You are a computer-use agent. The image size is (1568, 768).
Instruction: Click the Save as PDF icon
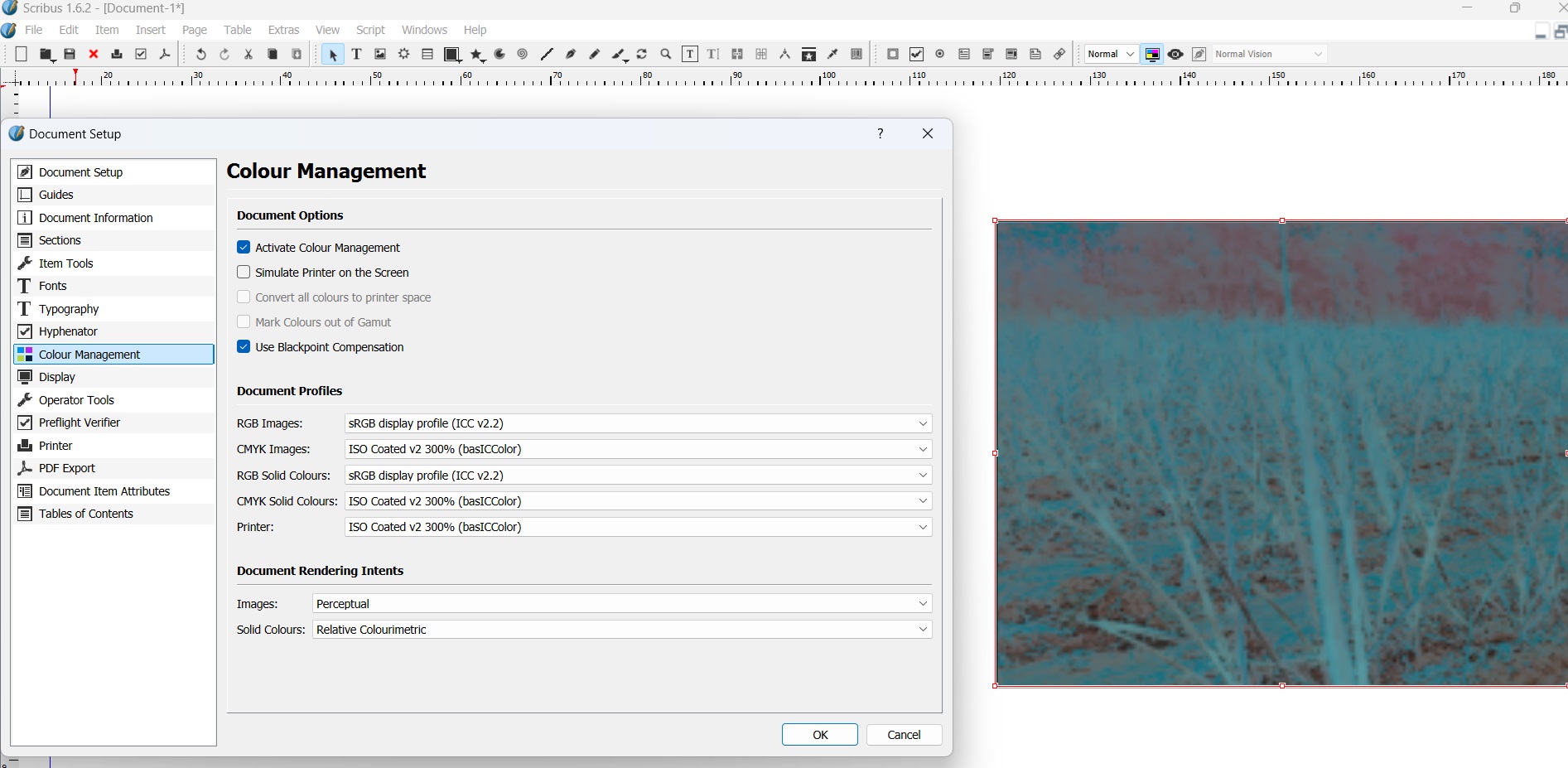point(165,55)
